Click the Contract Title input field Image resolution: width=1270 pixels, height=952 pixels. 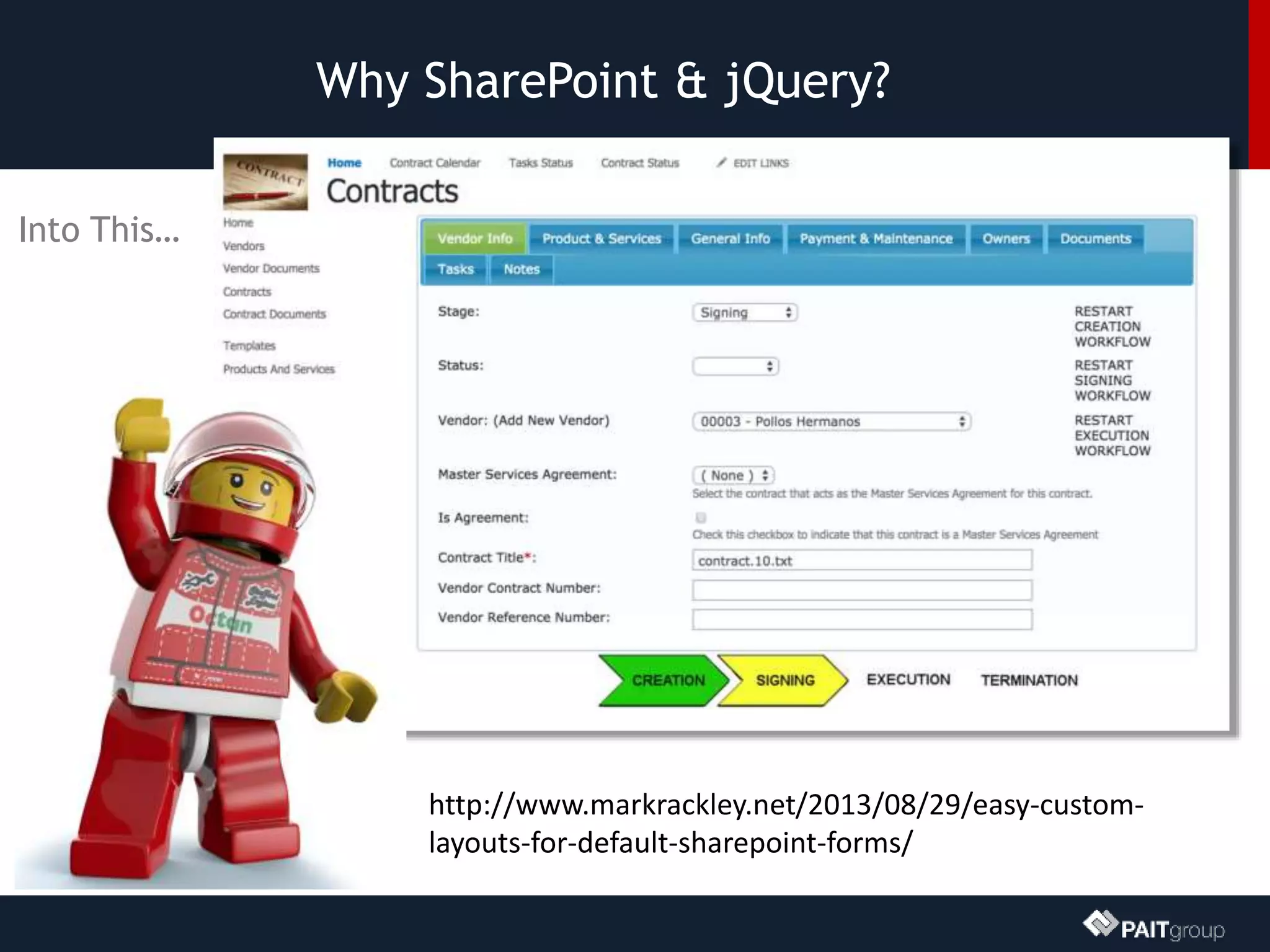[x=862, y=560]
